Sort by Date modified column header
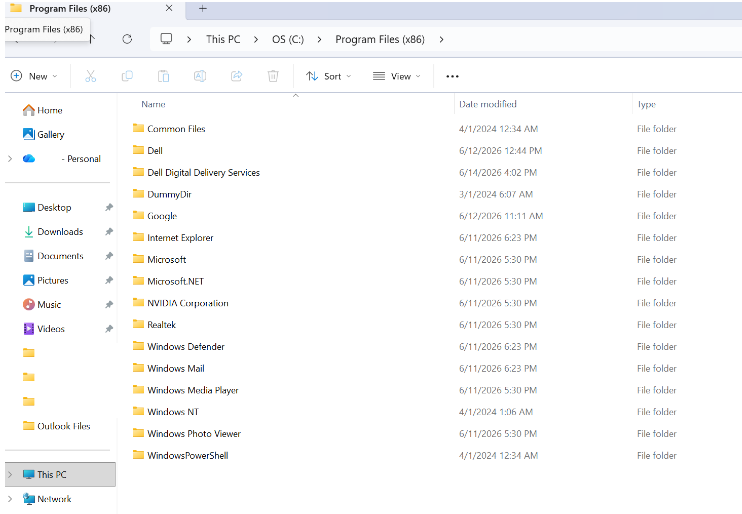 click(487, 104)
